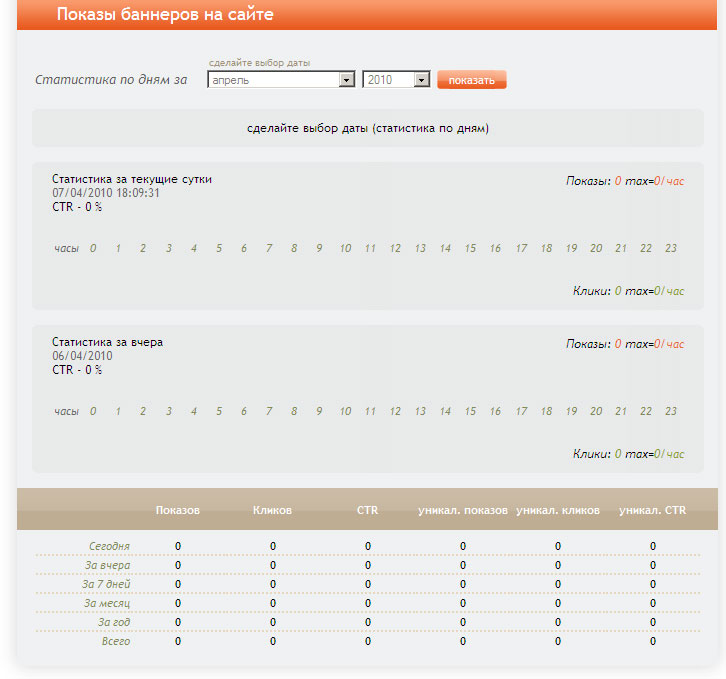726x679 pixels.
Task: Click the "Статистика за текущие сутки" title
Action: tap(132, 179)
